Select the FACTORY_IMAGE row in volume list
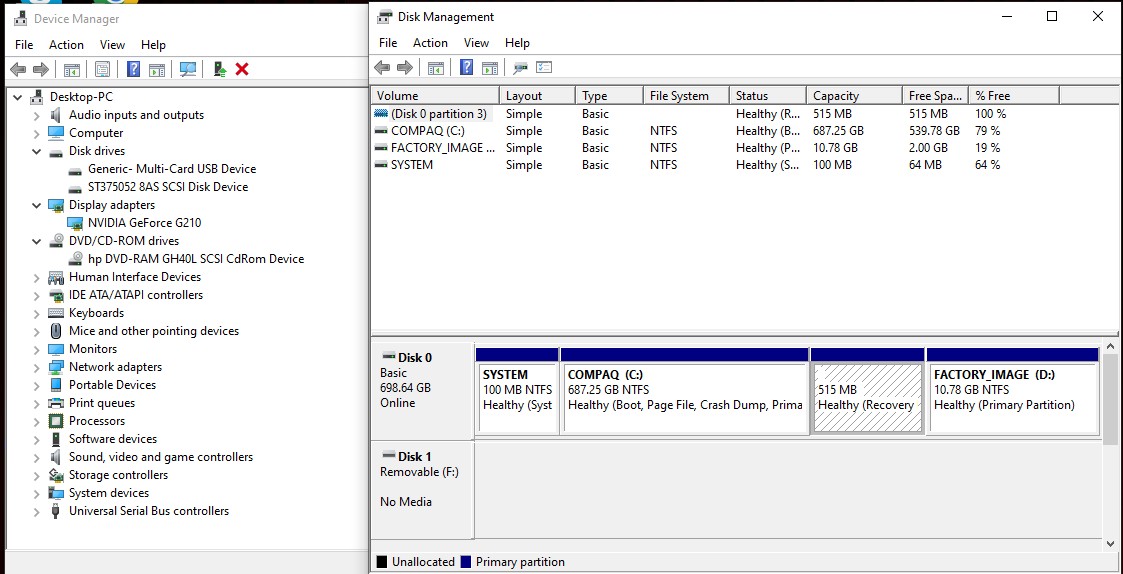This screenshot has height=574, width=1123. pyautogui.click(x=442, y=148)
